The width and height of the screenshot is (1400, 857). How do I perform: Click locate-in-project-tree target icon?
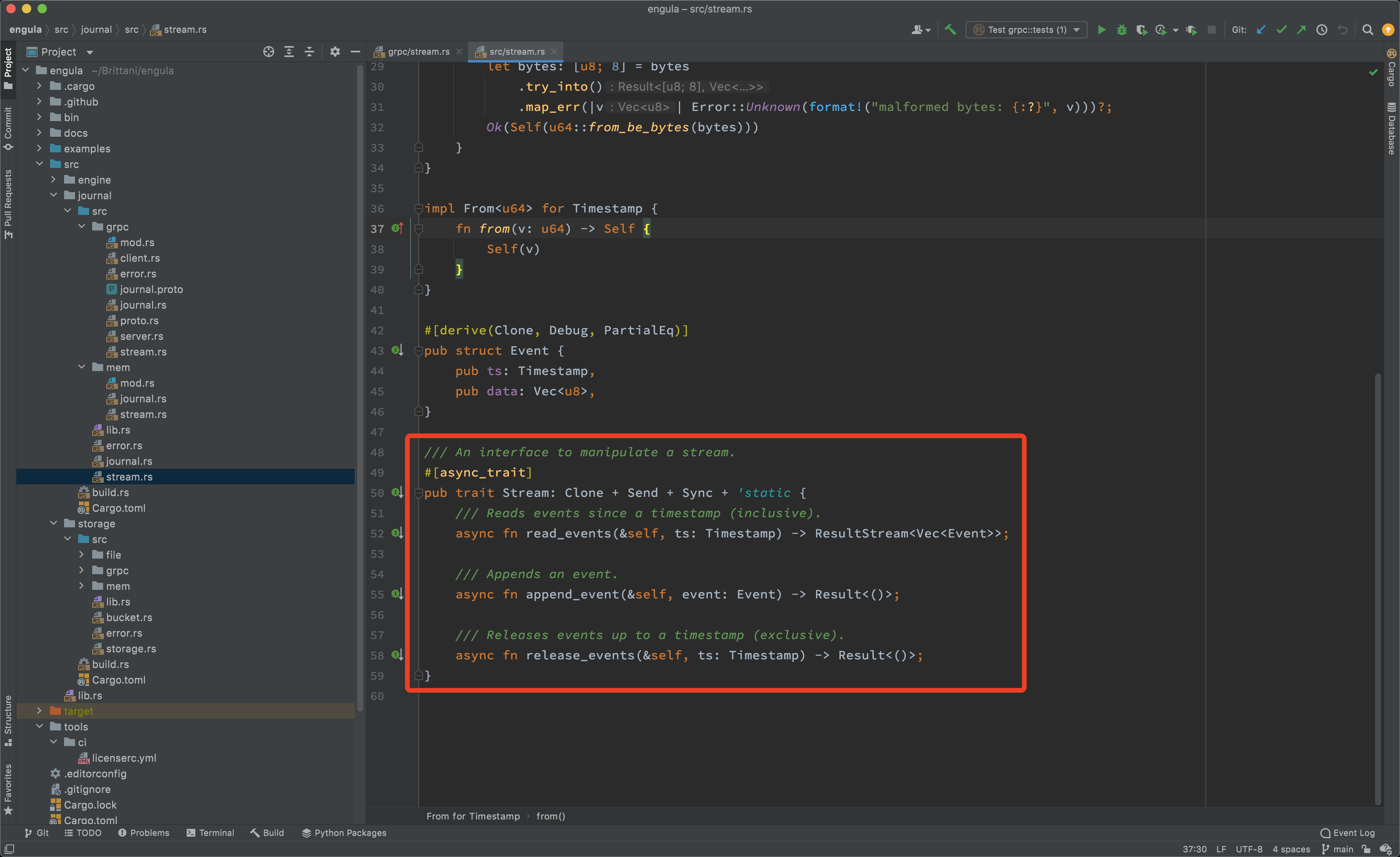(269, 52)
